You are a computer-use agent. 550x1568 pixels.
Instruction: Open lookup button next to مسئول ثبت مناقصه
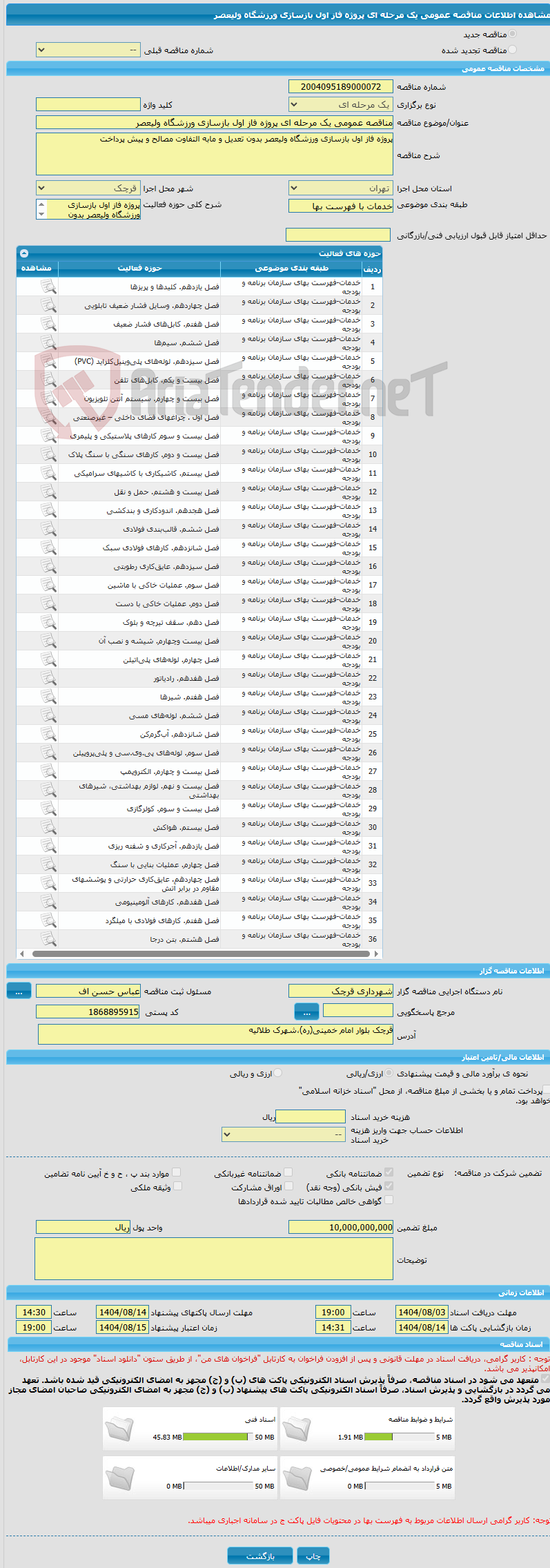19,991
